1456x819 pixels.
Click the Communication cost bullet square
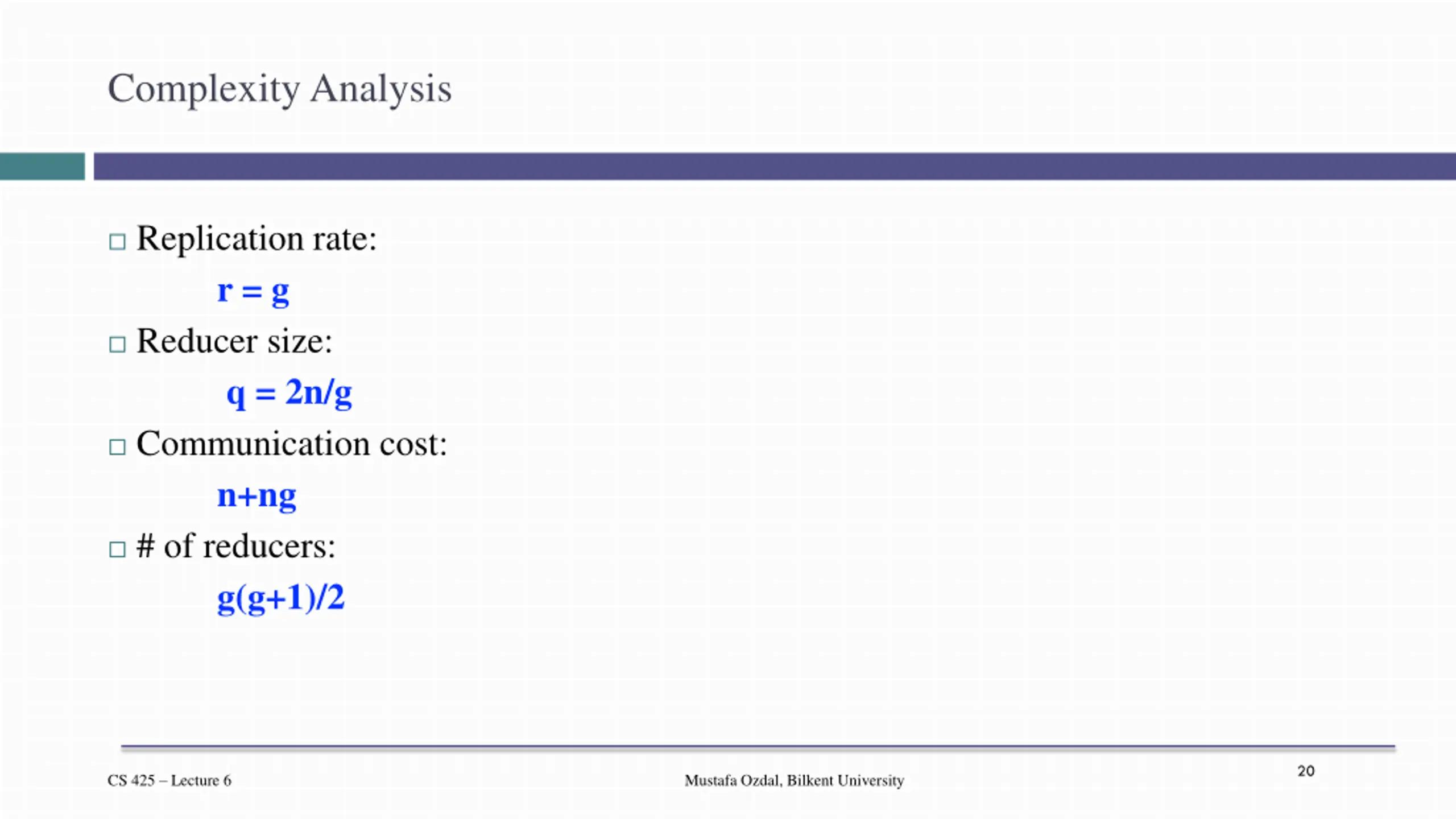point(117,447)
